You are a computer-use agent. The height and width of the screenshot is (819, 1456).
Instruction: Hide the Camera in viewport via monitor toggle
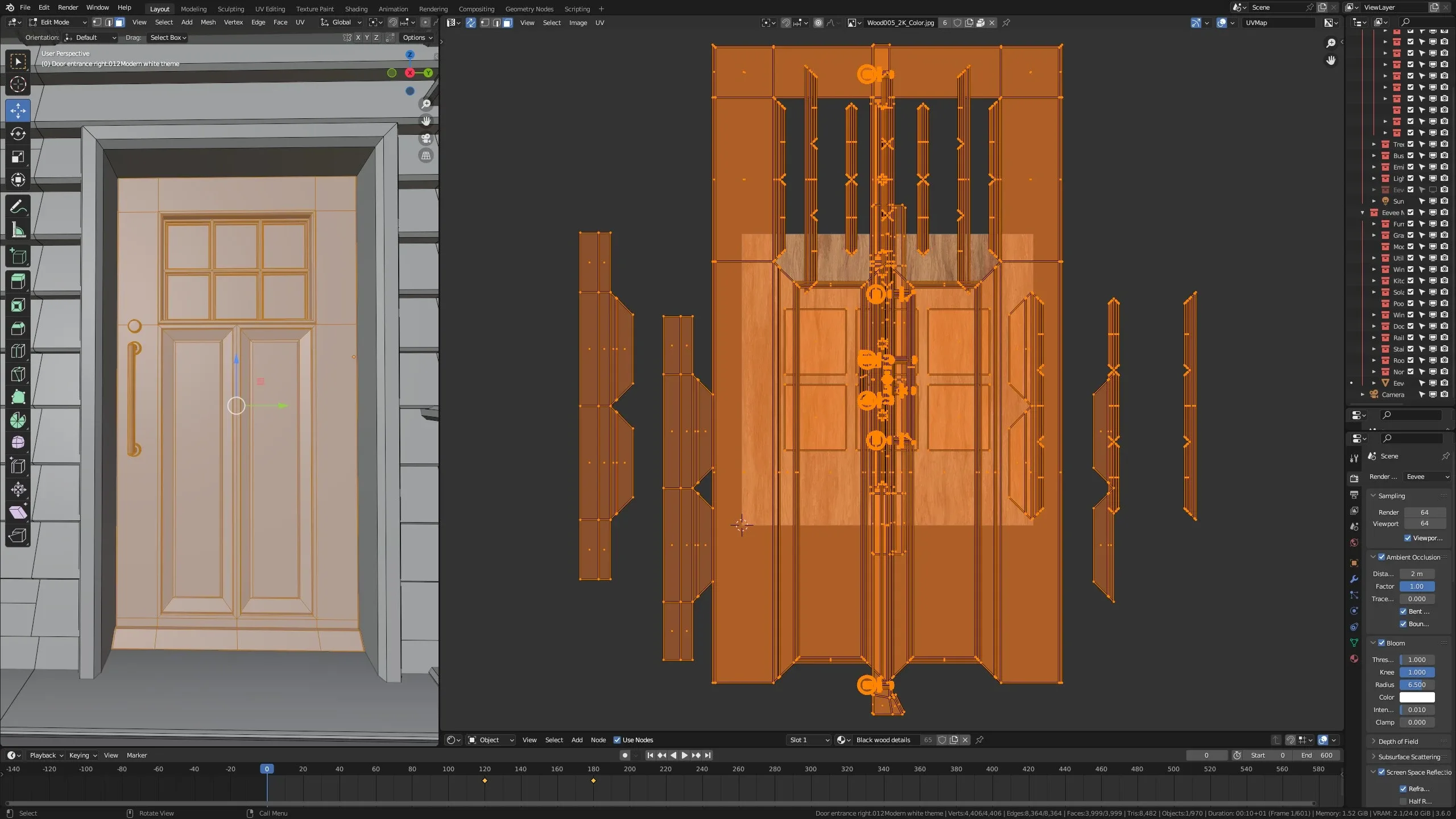(x=1432, y=394)
